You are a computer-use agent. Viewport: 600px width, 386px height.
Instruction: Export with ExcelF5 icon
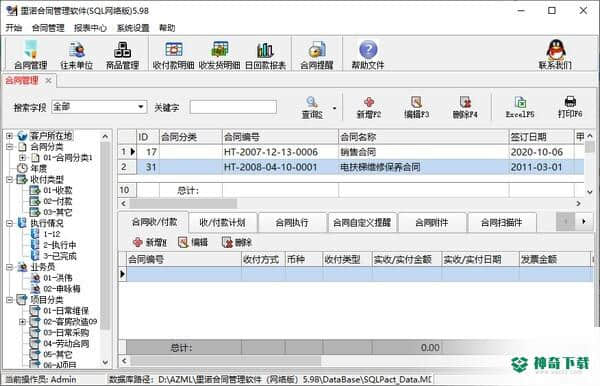coord(520,107)
